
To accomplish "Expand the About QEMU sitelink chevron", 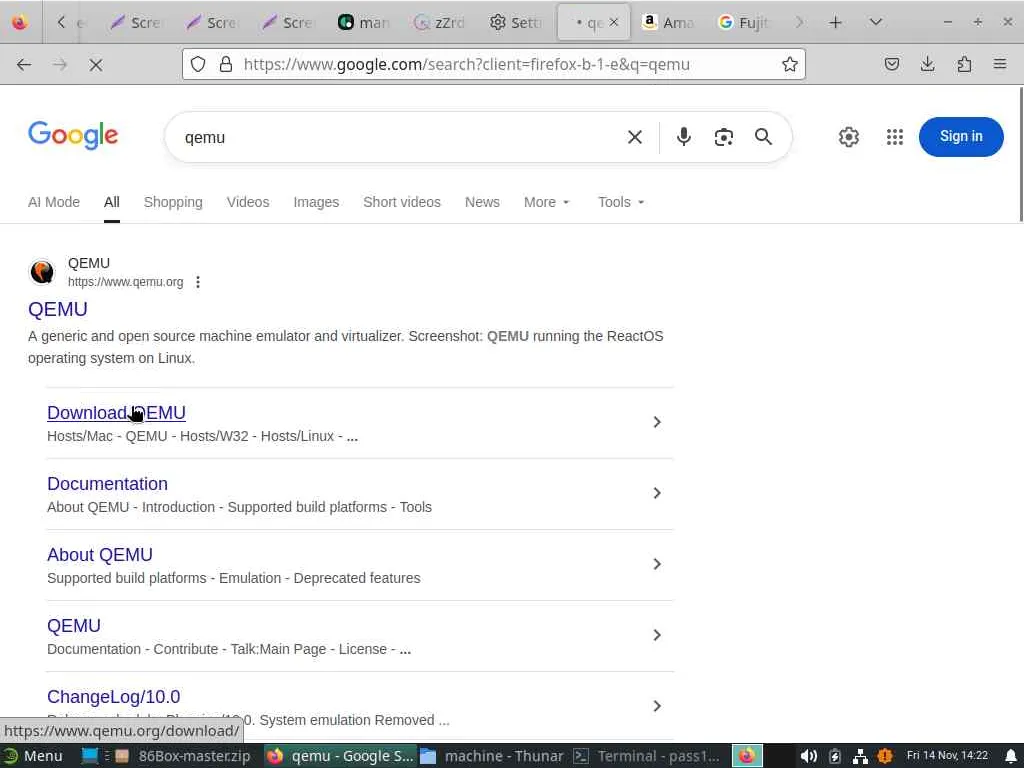I will click(x=657, y=564).
